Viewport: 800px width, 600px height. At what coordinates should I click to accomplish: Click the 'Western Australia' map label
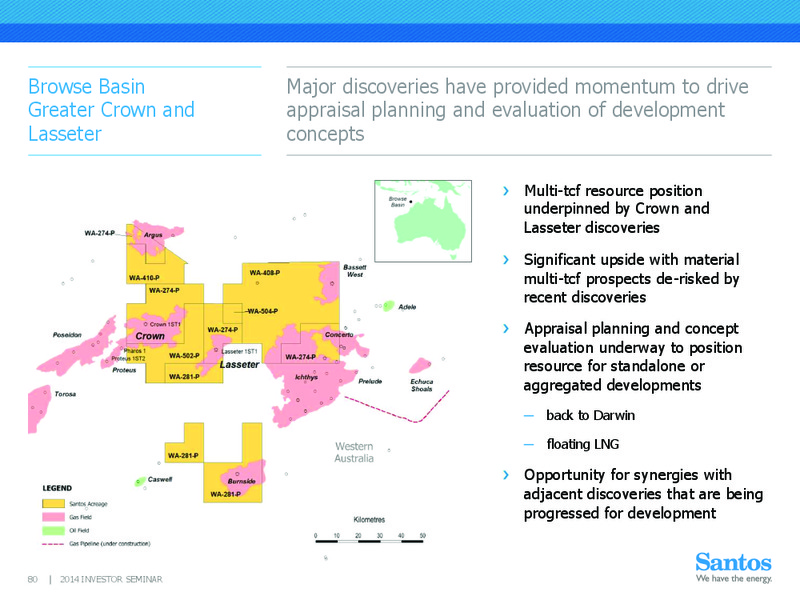point(354,453)
